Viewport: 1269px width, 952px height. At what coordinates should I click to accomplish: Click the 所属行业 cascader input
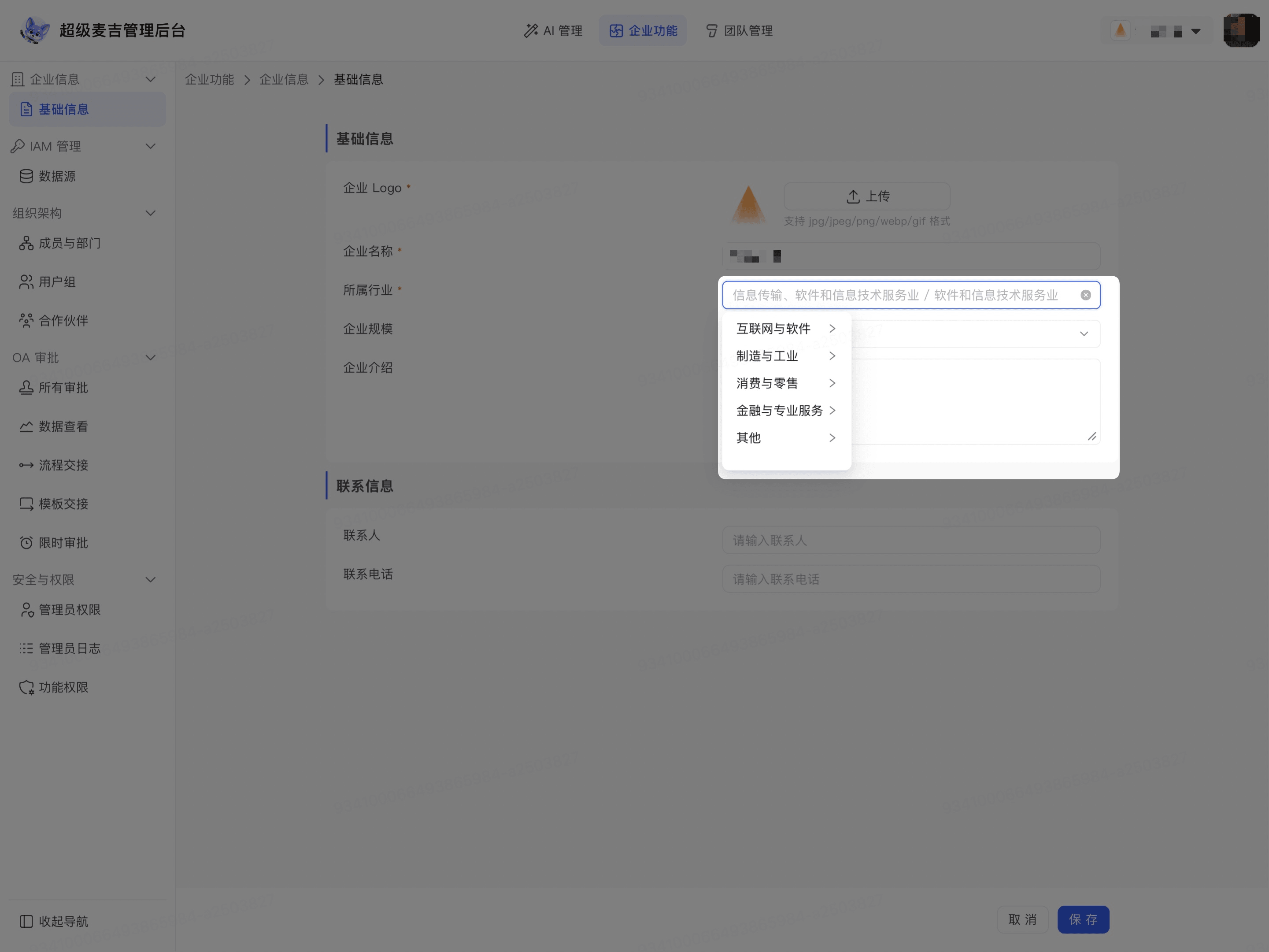click(x=911, y=295)
